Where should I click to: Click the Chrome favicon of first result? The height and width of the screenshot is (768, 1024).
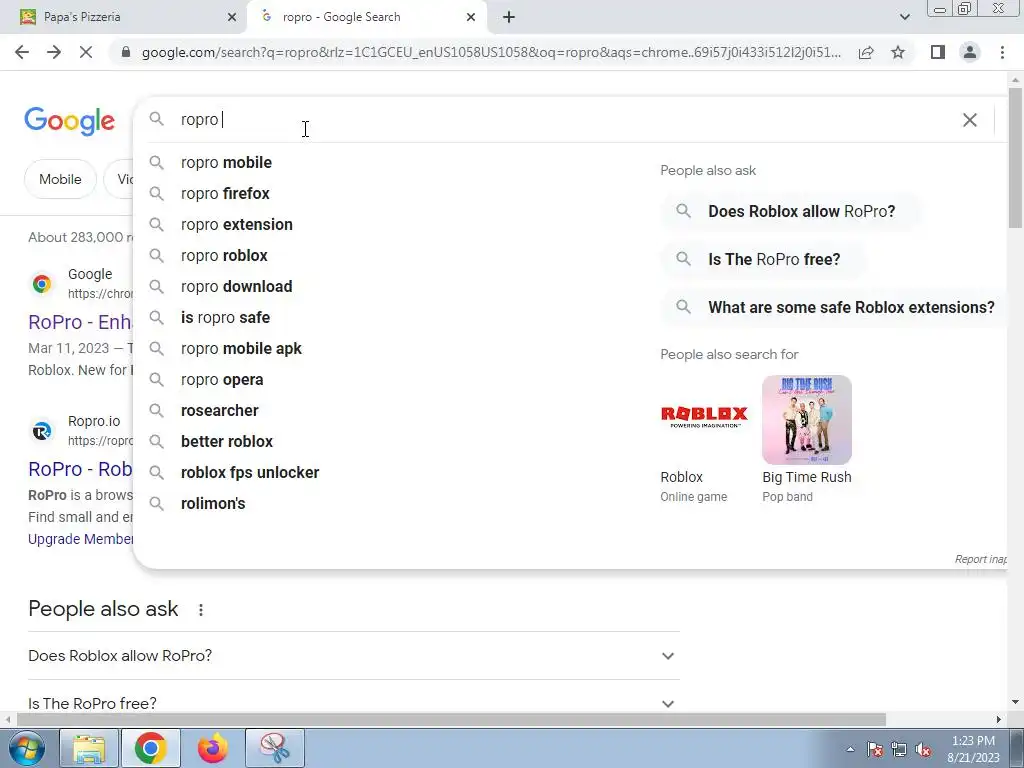[42, 283]
